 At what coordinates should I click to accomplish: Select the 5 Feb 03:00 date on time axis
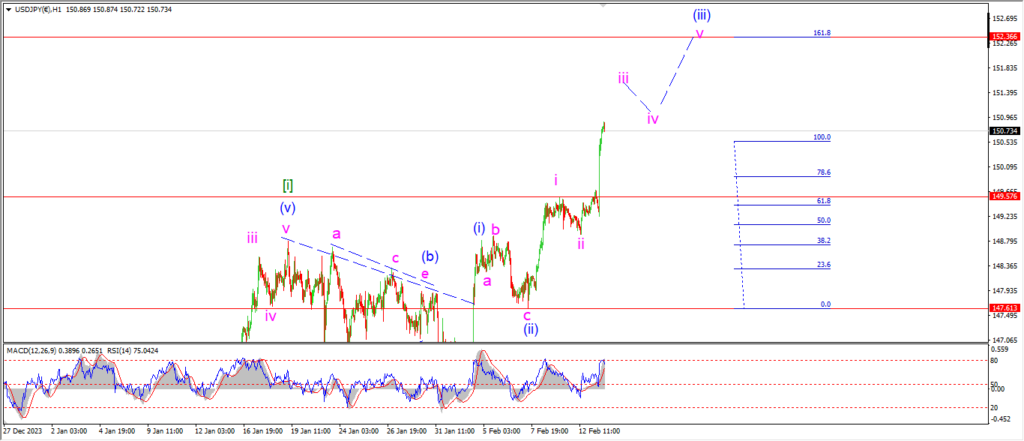coord(501,432)
